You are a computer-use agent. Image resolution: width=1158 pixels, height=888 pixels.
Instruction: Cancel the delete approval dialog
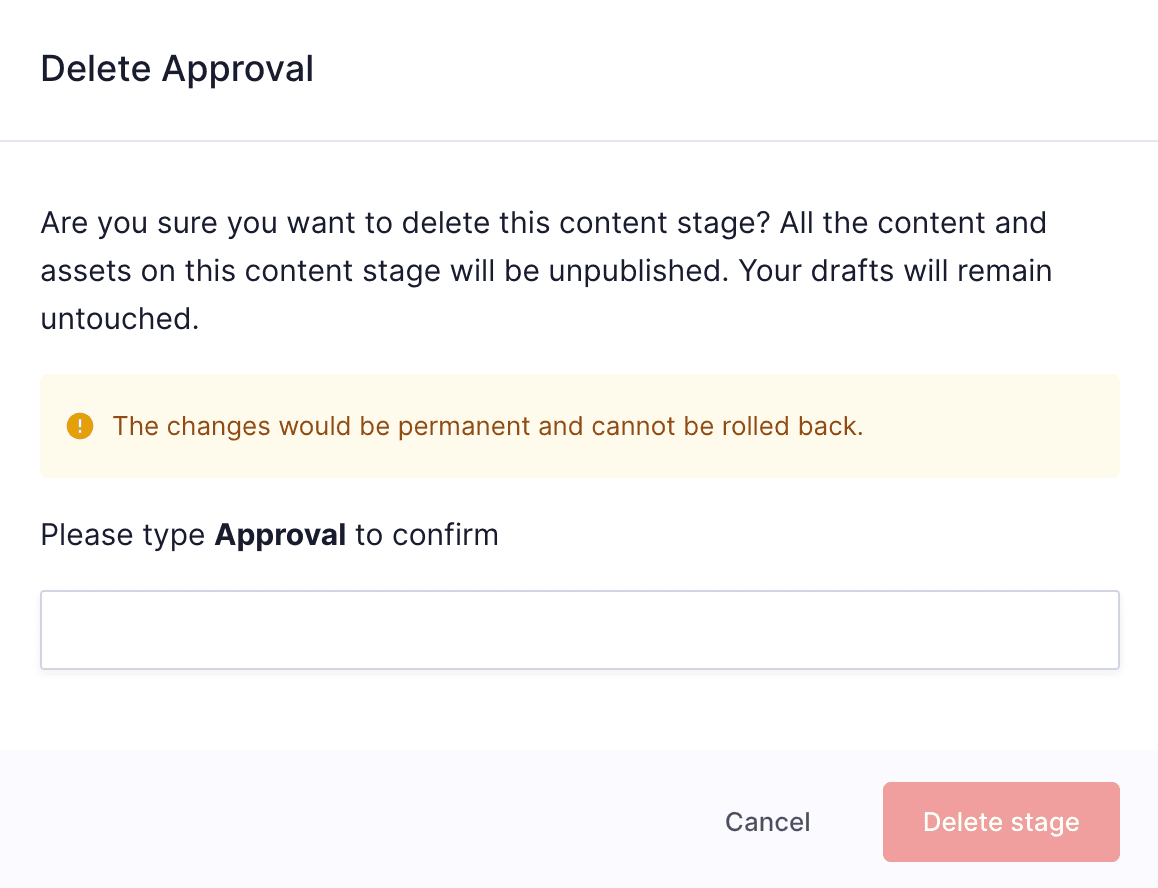(767, 822)
